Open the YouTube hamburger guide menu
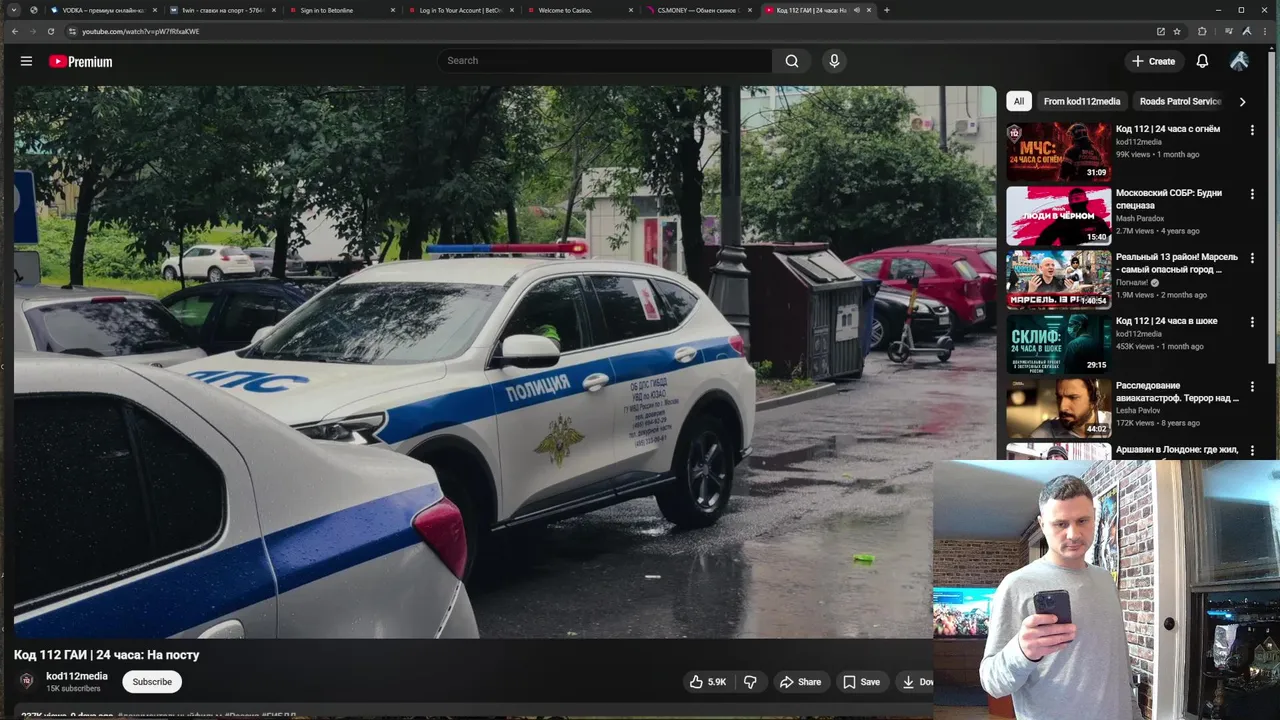This screenshot has width=1280, height=720. coord(26,61)
